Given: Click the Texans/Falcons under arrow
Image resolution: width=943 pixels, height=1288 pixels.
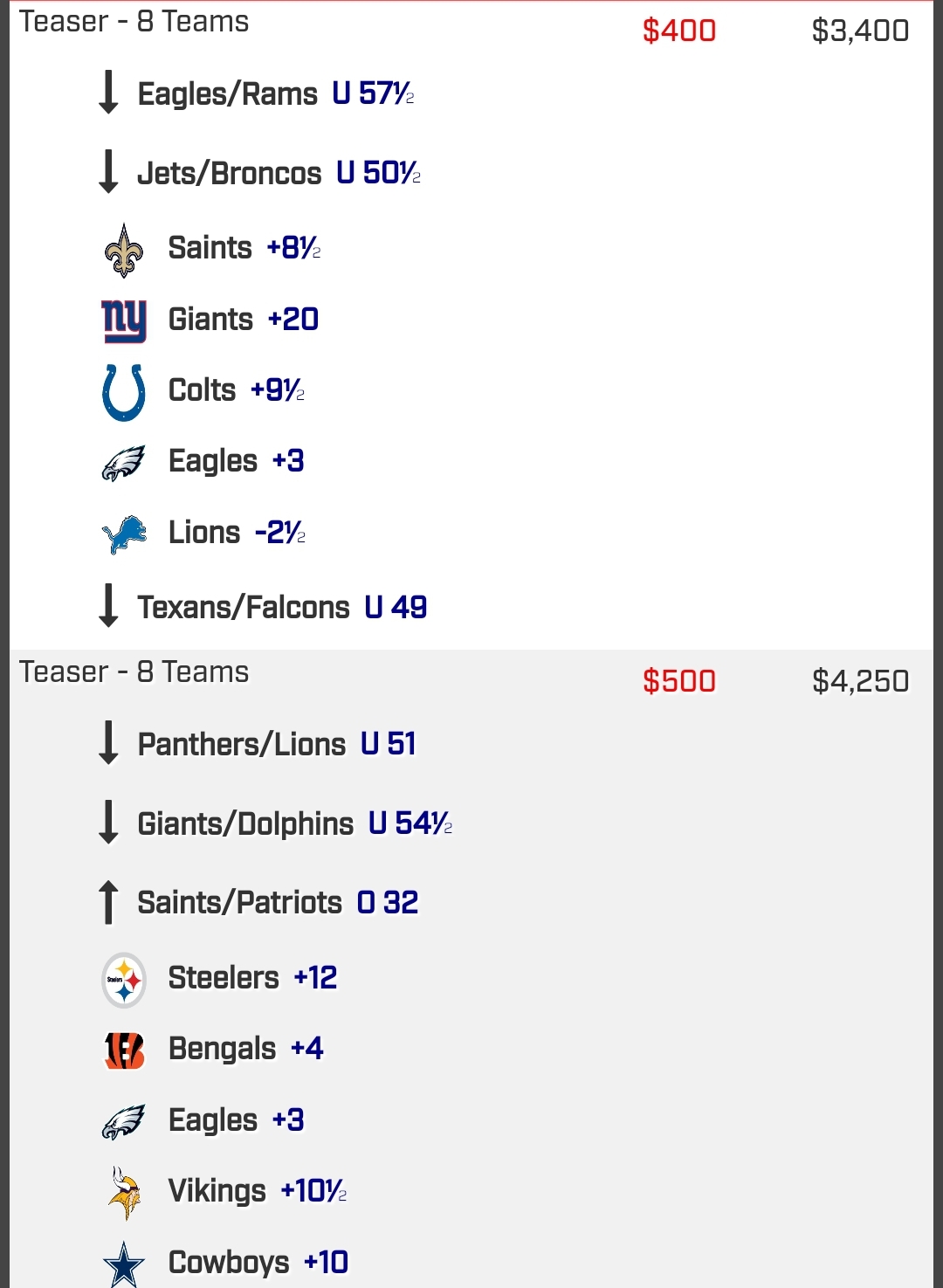Looking at the screenshot, I should pos(108,606).
